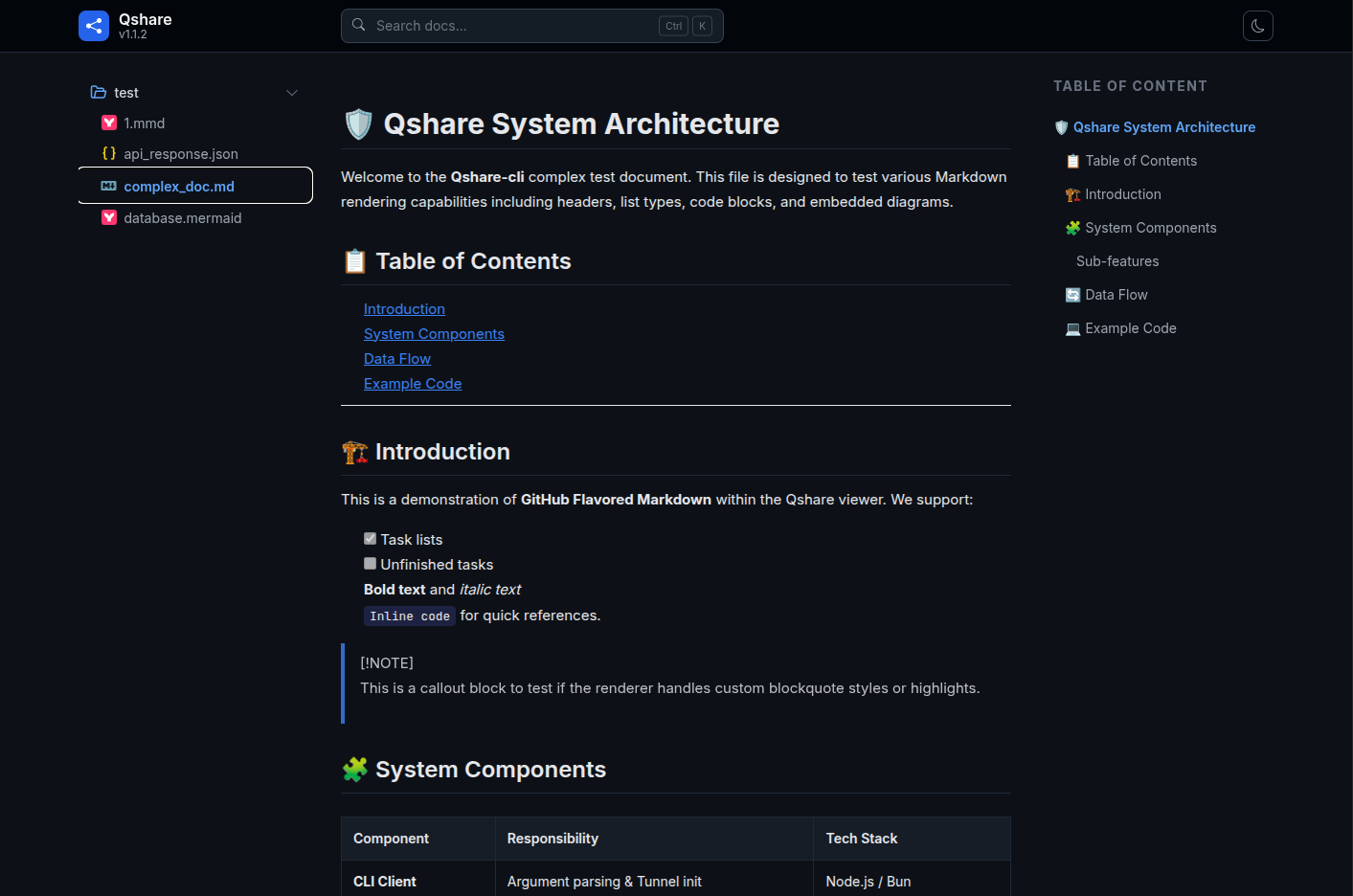
Task: Jump to Introduction in right sidebar TOC
Action: coord(1114,194)
